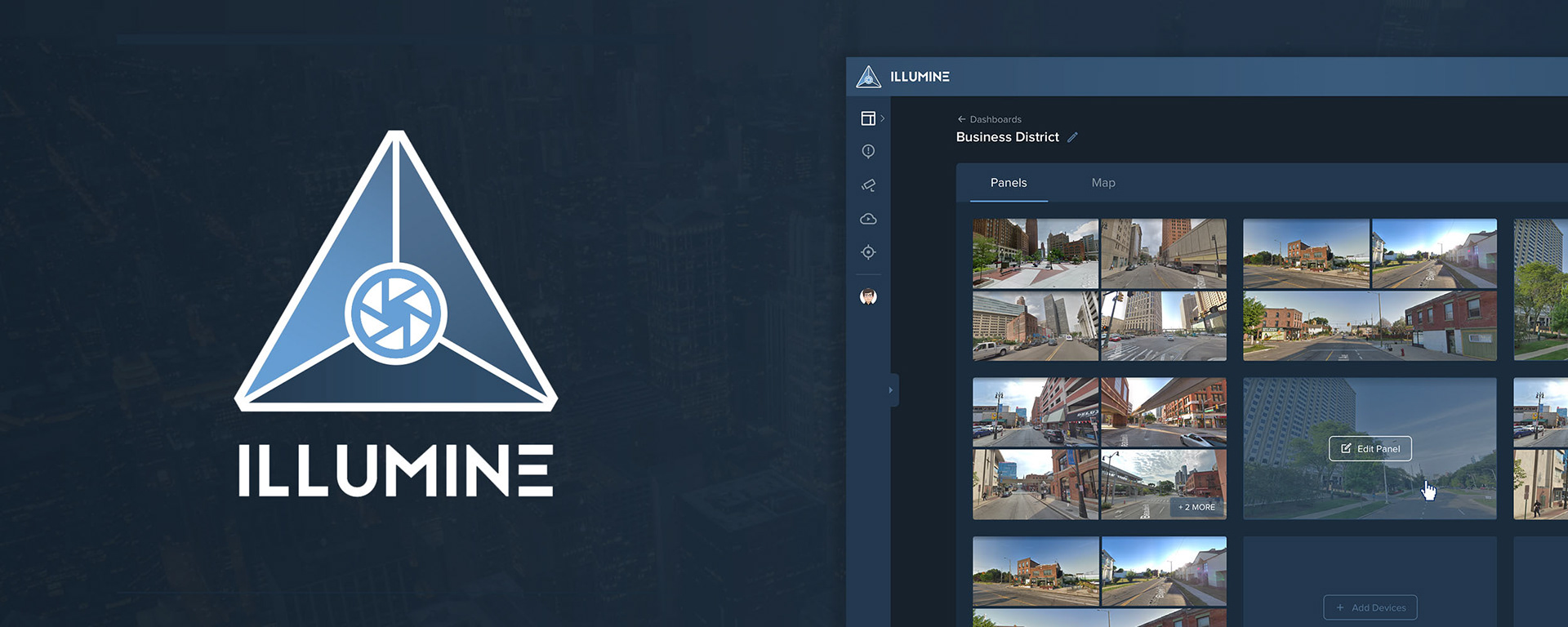Viewport: 1568px width, 627px height.
Task: Collapse the sidebar with the arrow handle
Action: click(x=891, y=390)
